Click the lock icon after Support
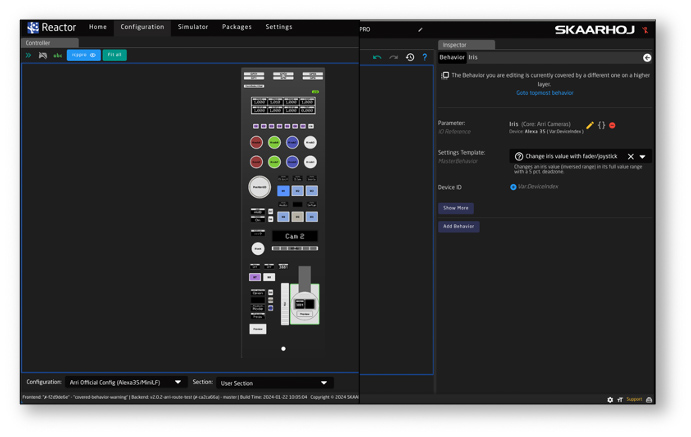691x437 pixels. click(649, 400)
